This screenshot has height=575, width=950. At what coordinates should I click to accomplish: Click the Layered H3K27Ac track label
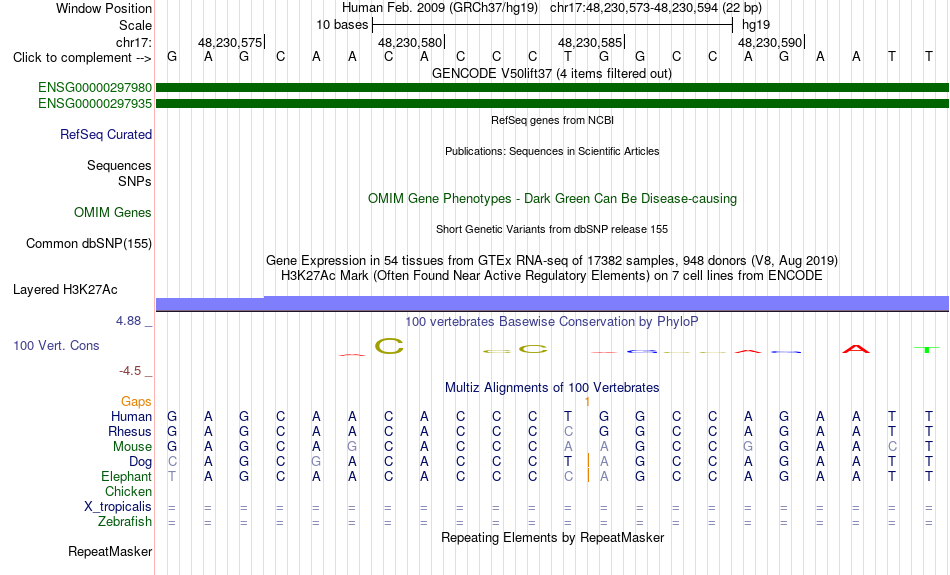tap(65, 290)
